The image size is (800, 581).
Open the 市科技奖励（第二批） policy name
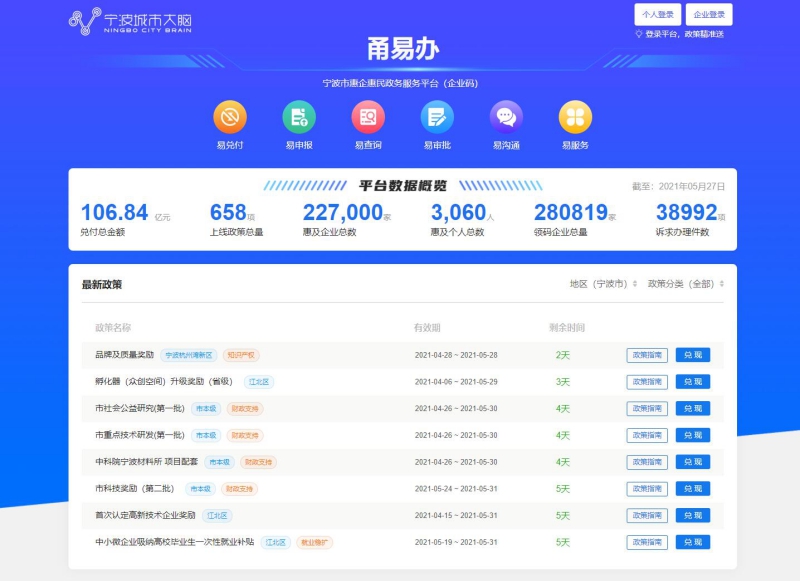point(135,488)
